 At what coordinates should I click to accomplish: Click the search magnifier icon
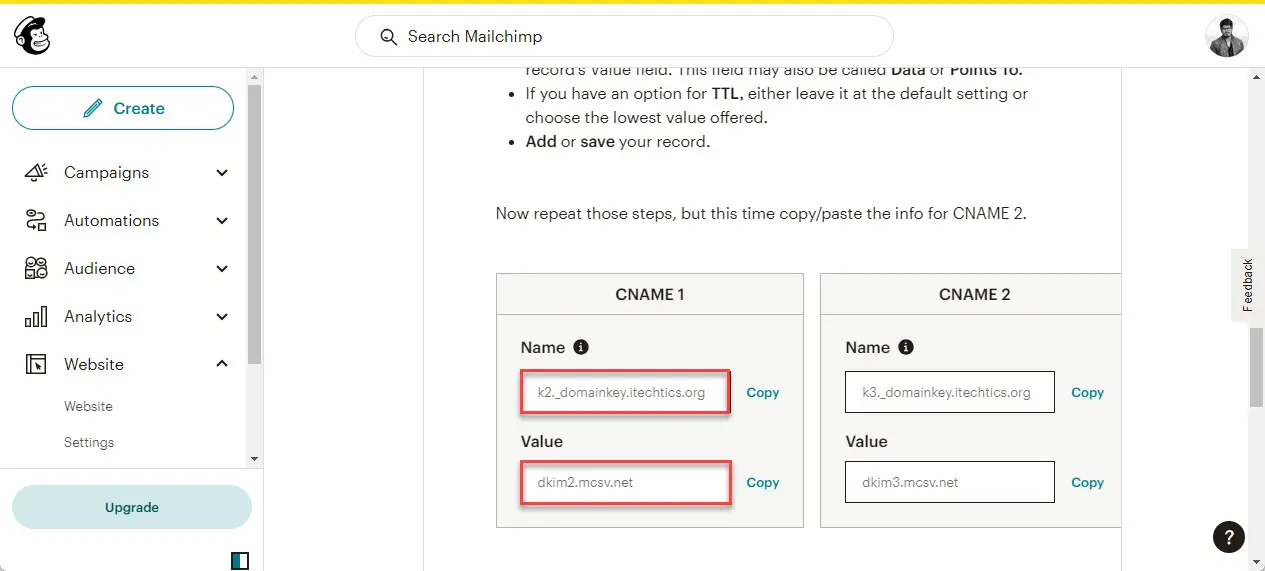pyautogui.click(x=389, y=37)
